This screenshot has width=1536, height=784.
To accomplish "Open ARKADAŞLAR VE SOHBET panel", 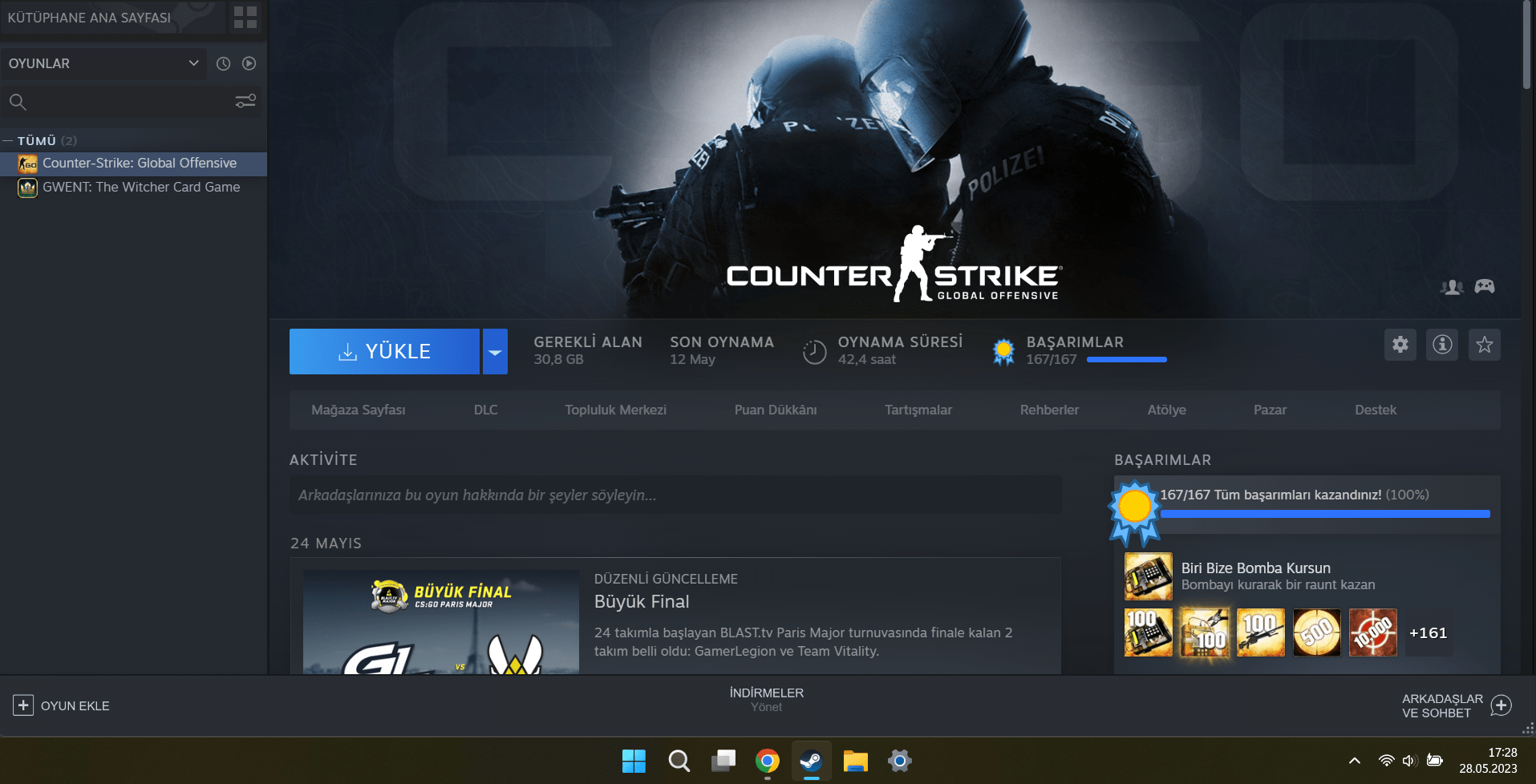I will (1442, 705).
